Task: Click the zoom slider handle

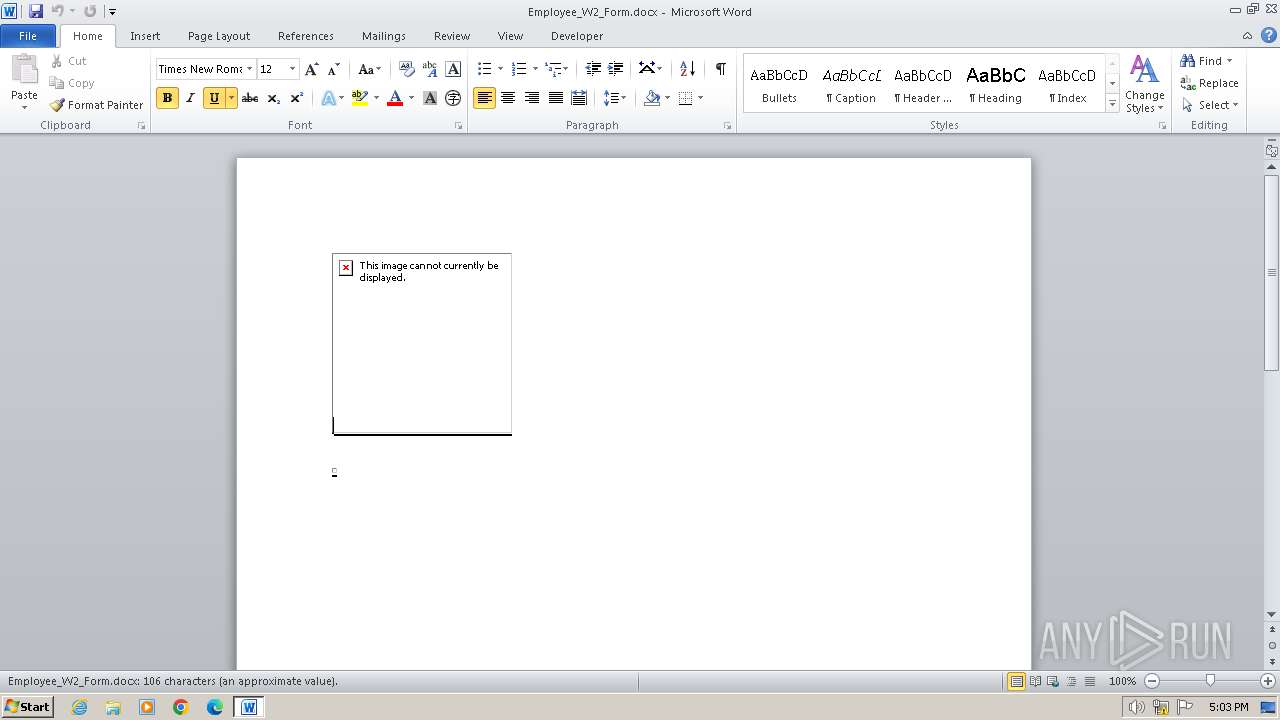Action: click(x=1210, y=681)
